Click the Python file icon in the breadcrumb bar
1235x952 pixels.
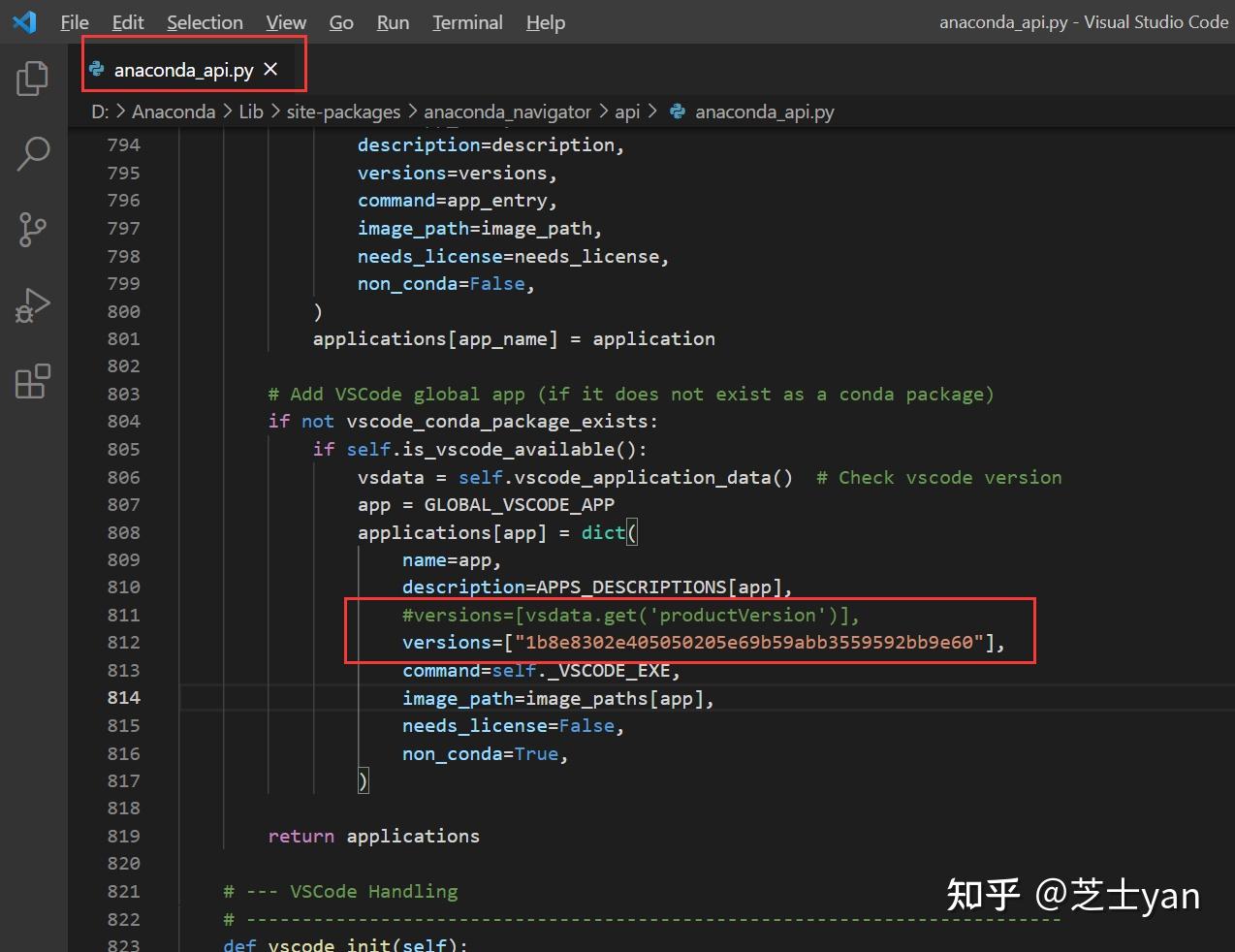tap(677, 111)
